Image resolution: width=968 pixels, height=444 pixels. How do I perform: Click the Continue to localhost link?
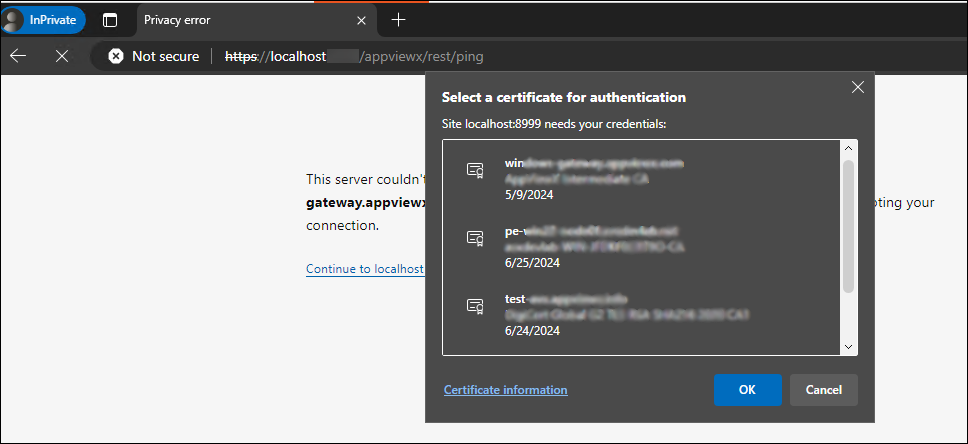point(365,269)
